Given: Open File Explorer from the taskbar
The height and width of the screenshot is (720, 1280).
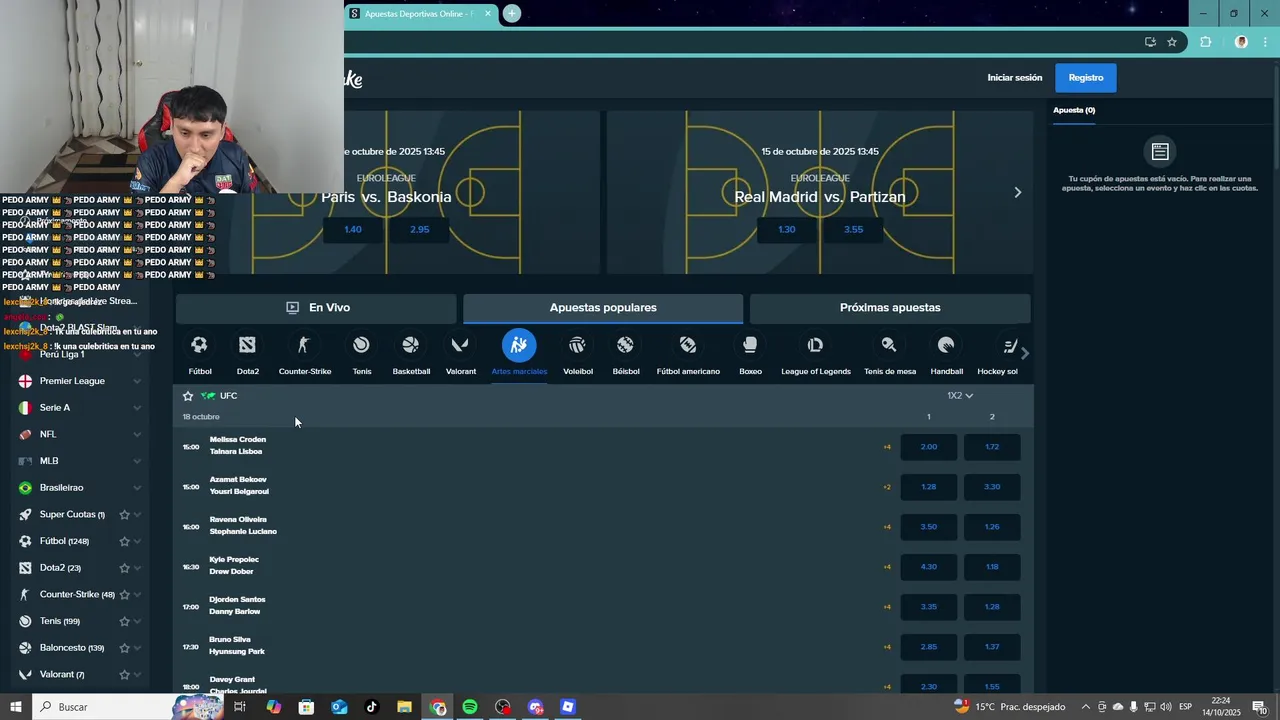Looking at the screenshot, I should point(404,707).
